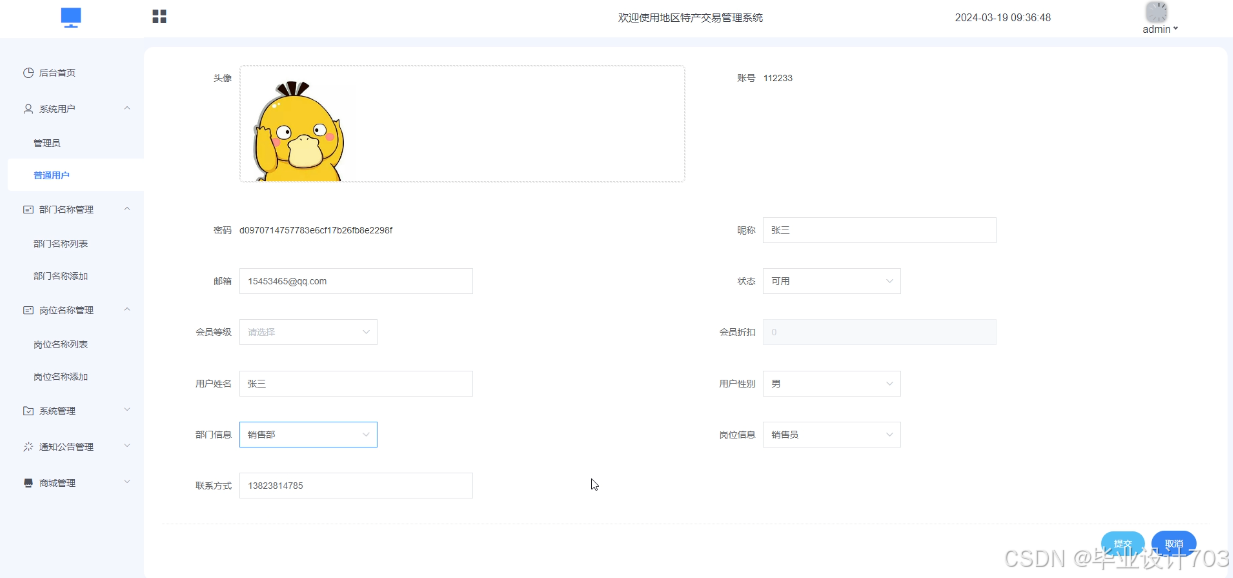Click the sparkle icon beside 通知公告管理
1233x578 pixels.
[x=29, y=447]
